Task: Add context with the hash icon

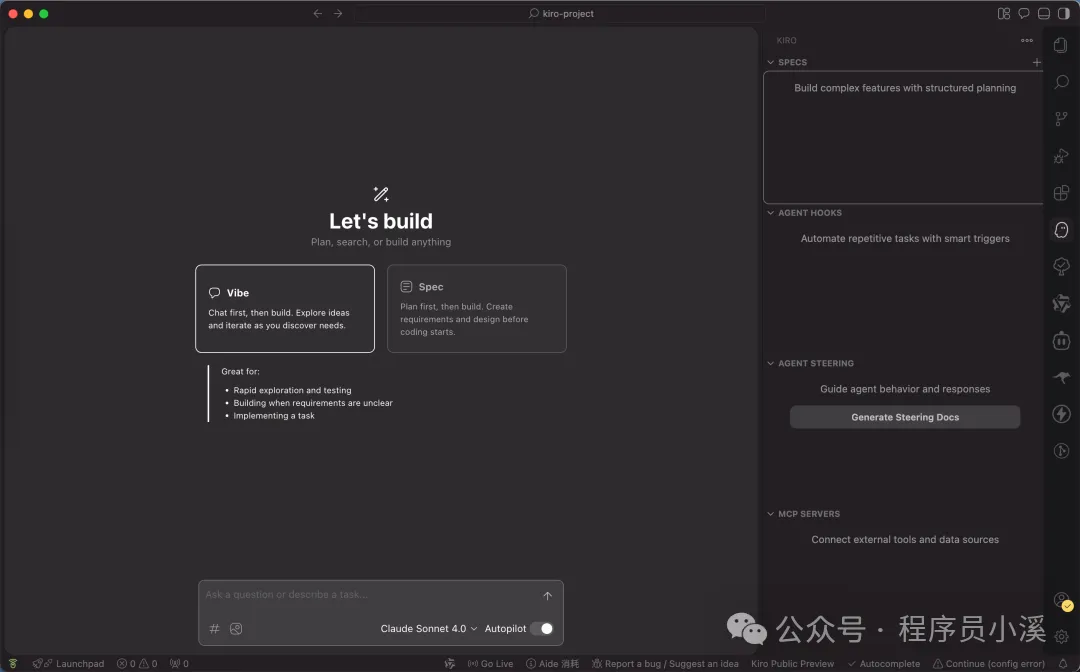Action: 214,629
